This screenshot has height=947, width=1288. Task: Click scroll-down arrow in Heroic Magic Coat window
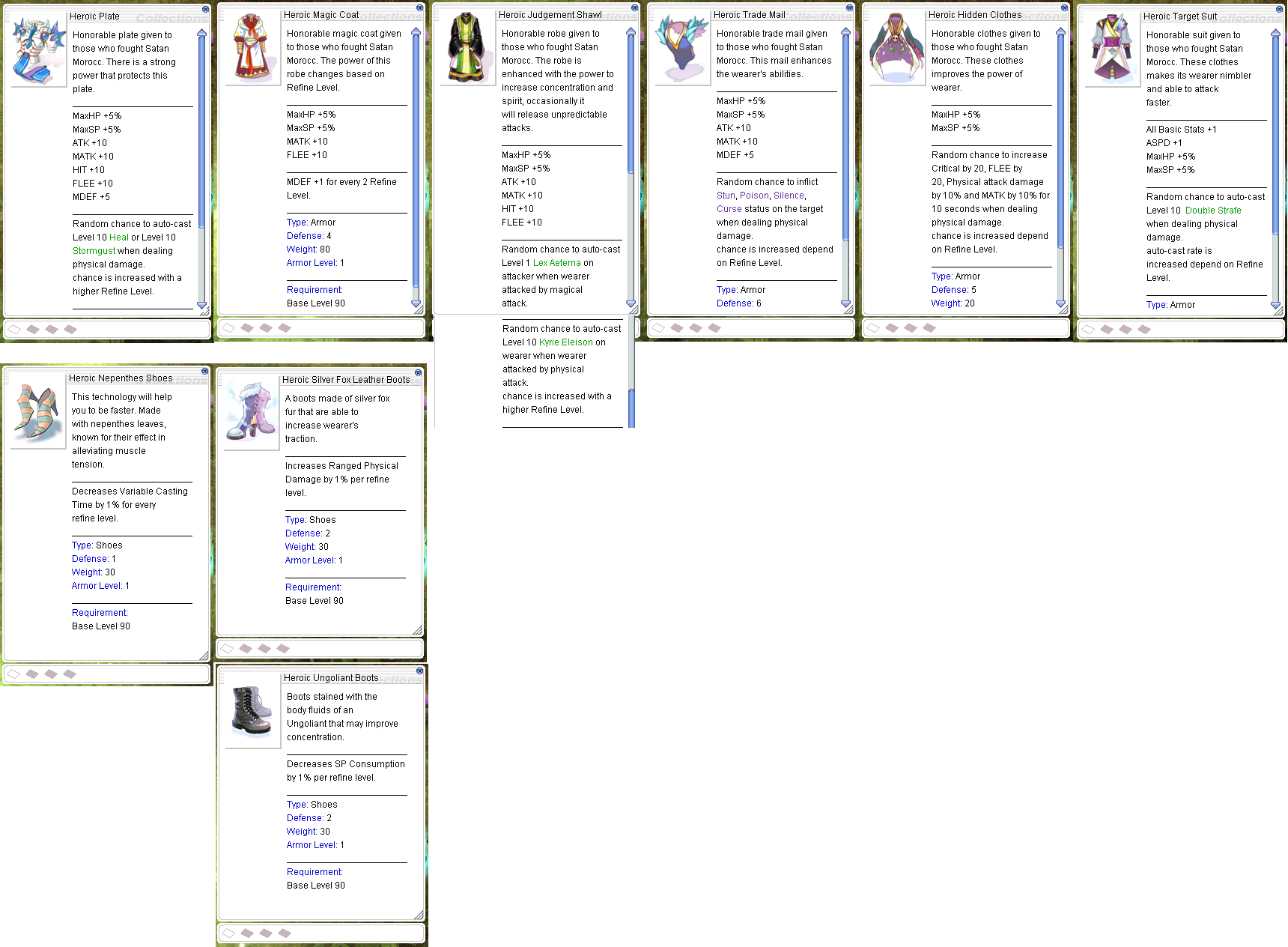pyautogui.click(x=416, y=303)
